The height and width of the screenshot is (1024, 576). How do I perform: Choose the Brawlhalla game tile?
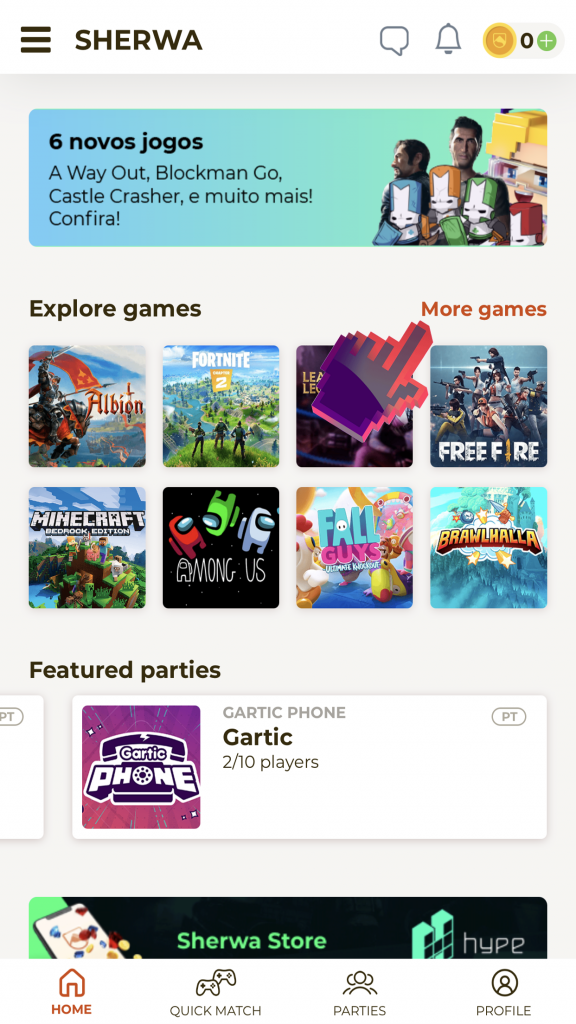[488, 547]
